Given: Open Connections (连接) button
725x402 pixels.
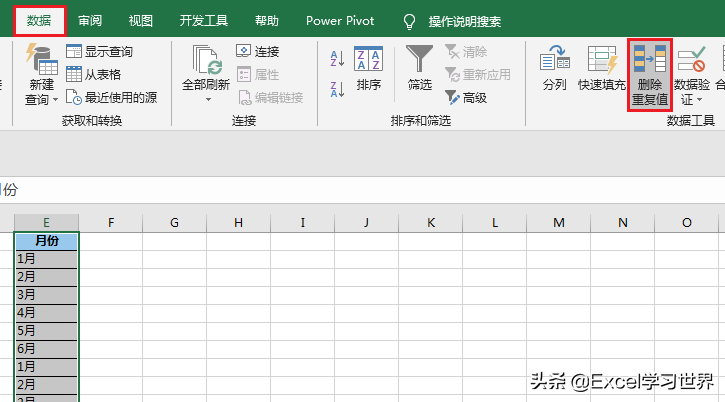Looking at the screenshot, I should 258,51.
